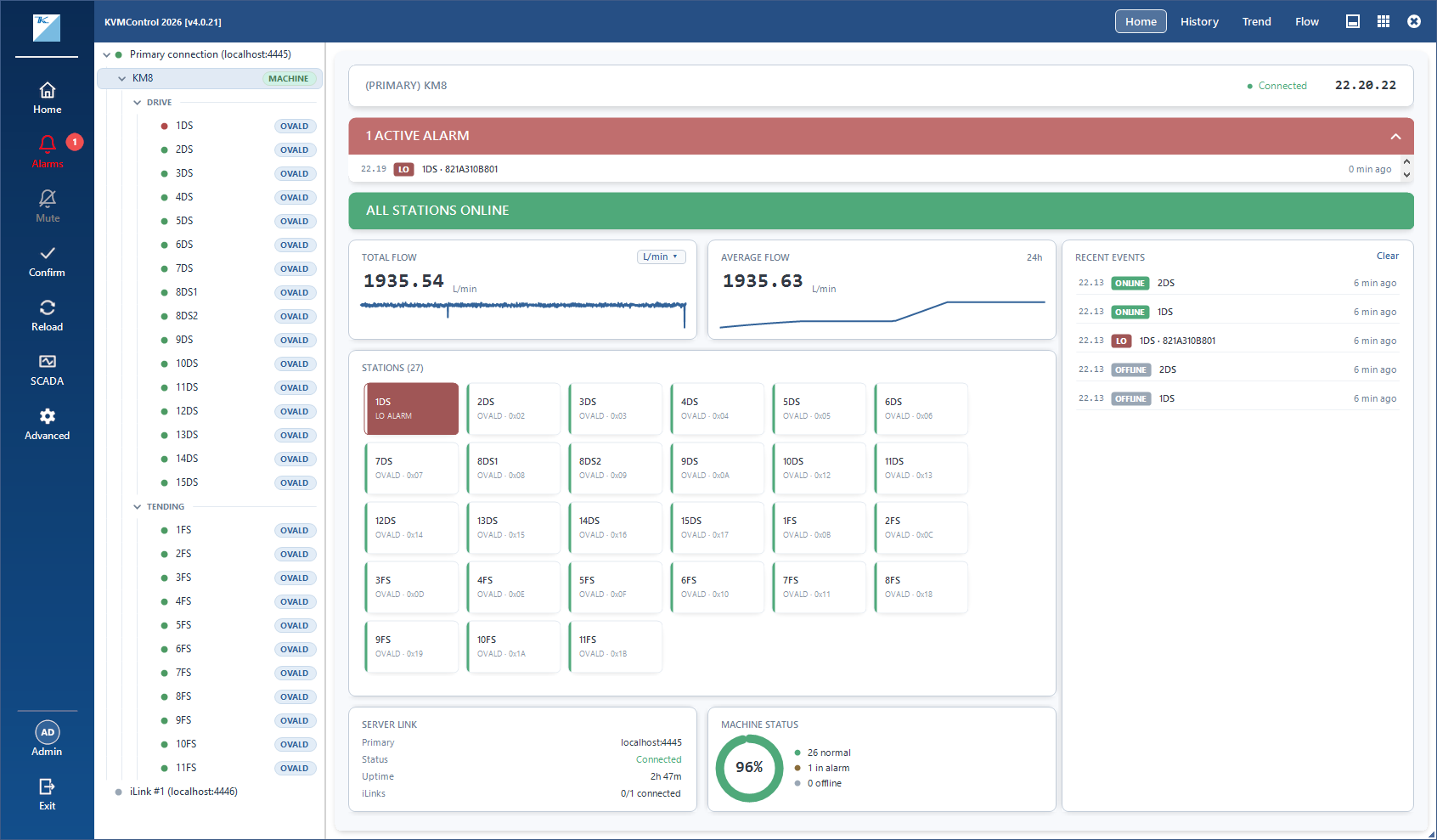This screenshot has width=1437, height=840.
Task: Open the L/min unit dropdown
Action: tap(661, 257)
